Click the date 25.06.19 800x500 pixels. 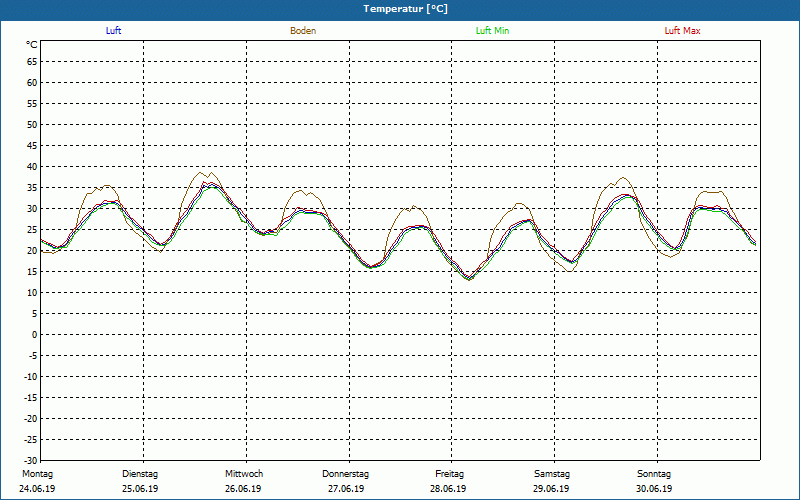pyautogui.click(x=140, y=489)
